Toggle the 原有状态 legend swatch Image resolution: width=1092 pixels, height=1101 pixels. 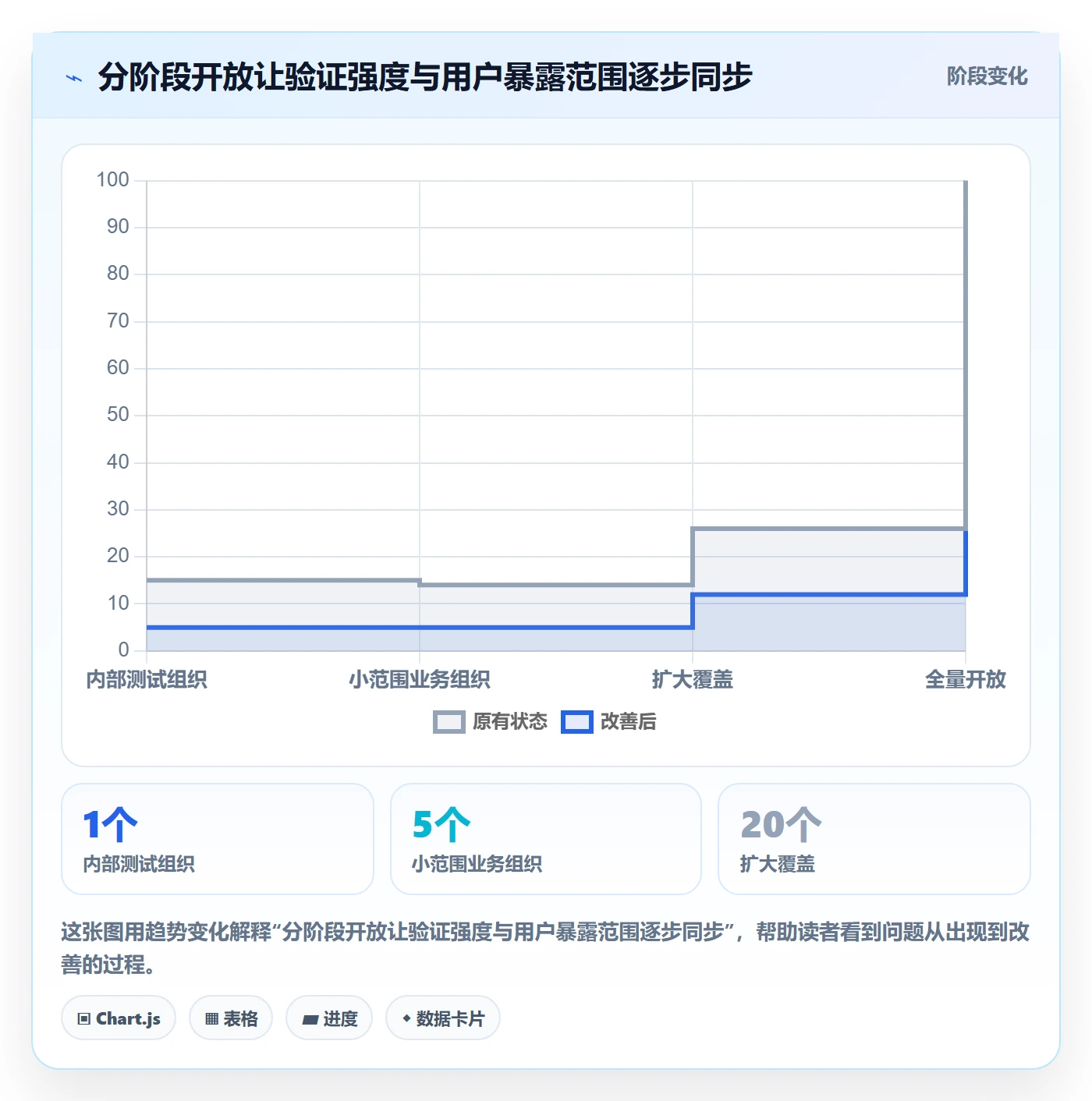pos(448,722)
